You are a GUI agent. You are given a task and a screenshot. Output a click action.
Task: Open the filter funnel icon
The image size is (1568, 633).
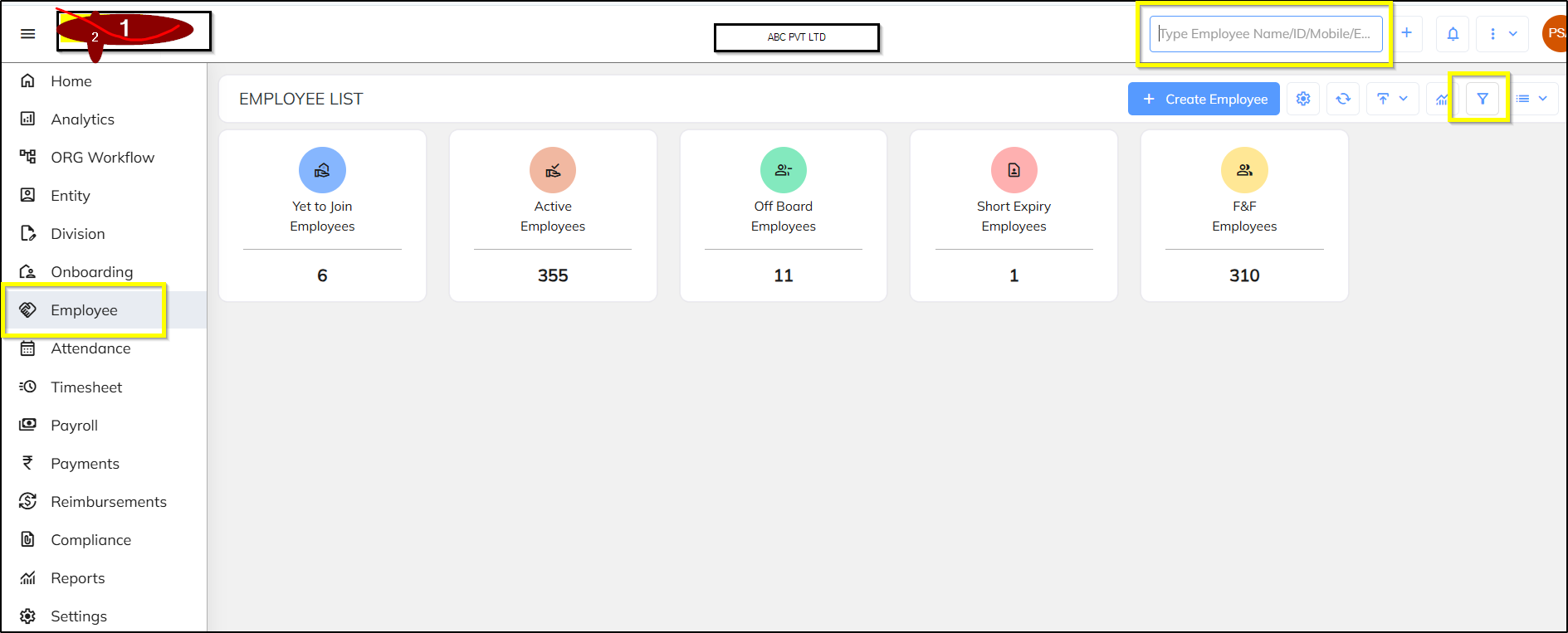tap(1483, 99)
